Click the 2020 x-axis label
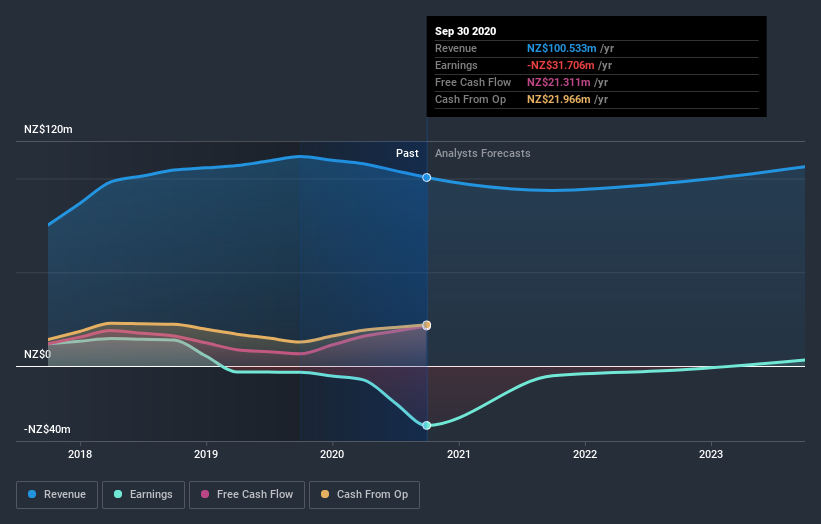The height and width of the screenshot is (524, 821). (332, 454)
